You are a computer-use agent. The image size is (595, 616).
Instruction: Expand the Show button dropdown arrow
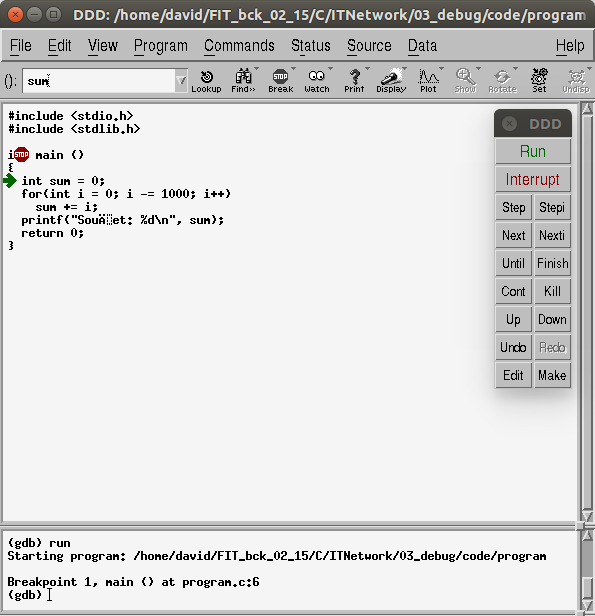coord(478,69)
